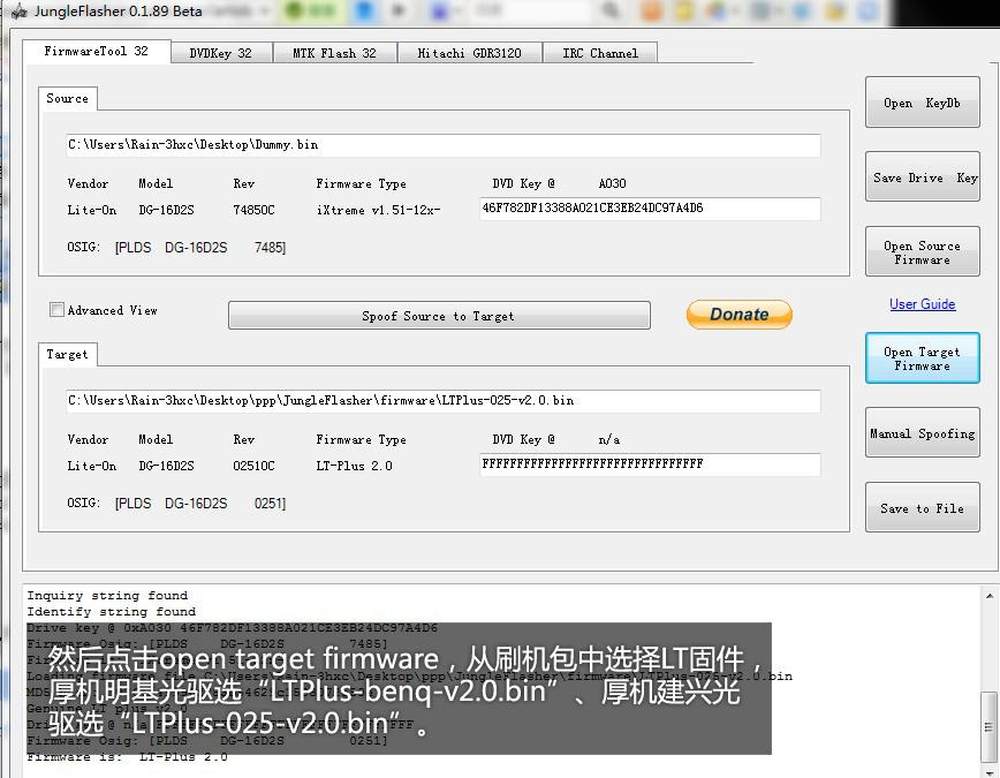1000x778 pixels.
Task: Click target revision value 02510C
Action: [254, 466]
